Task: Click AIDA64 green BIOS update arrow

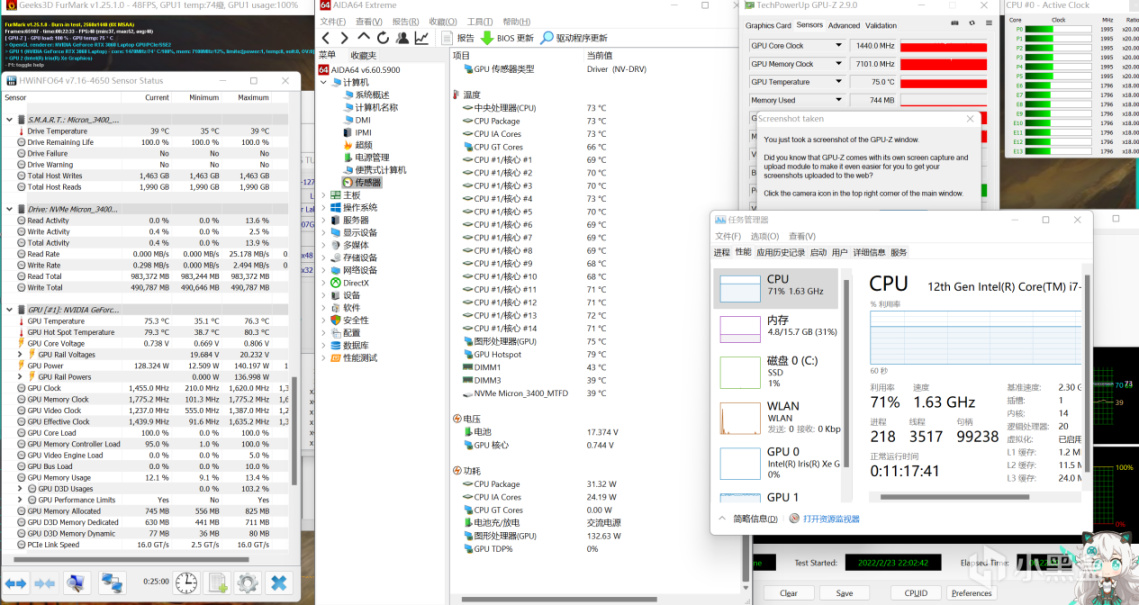Action: coord(487,38)
